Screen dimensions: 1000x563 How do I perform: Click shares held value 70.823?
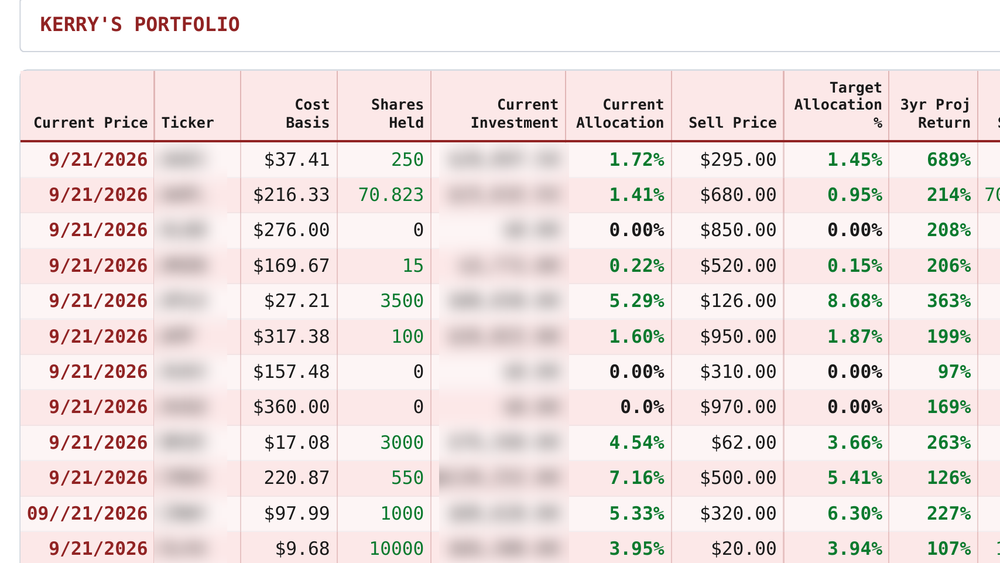pos(391,194)
